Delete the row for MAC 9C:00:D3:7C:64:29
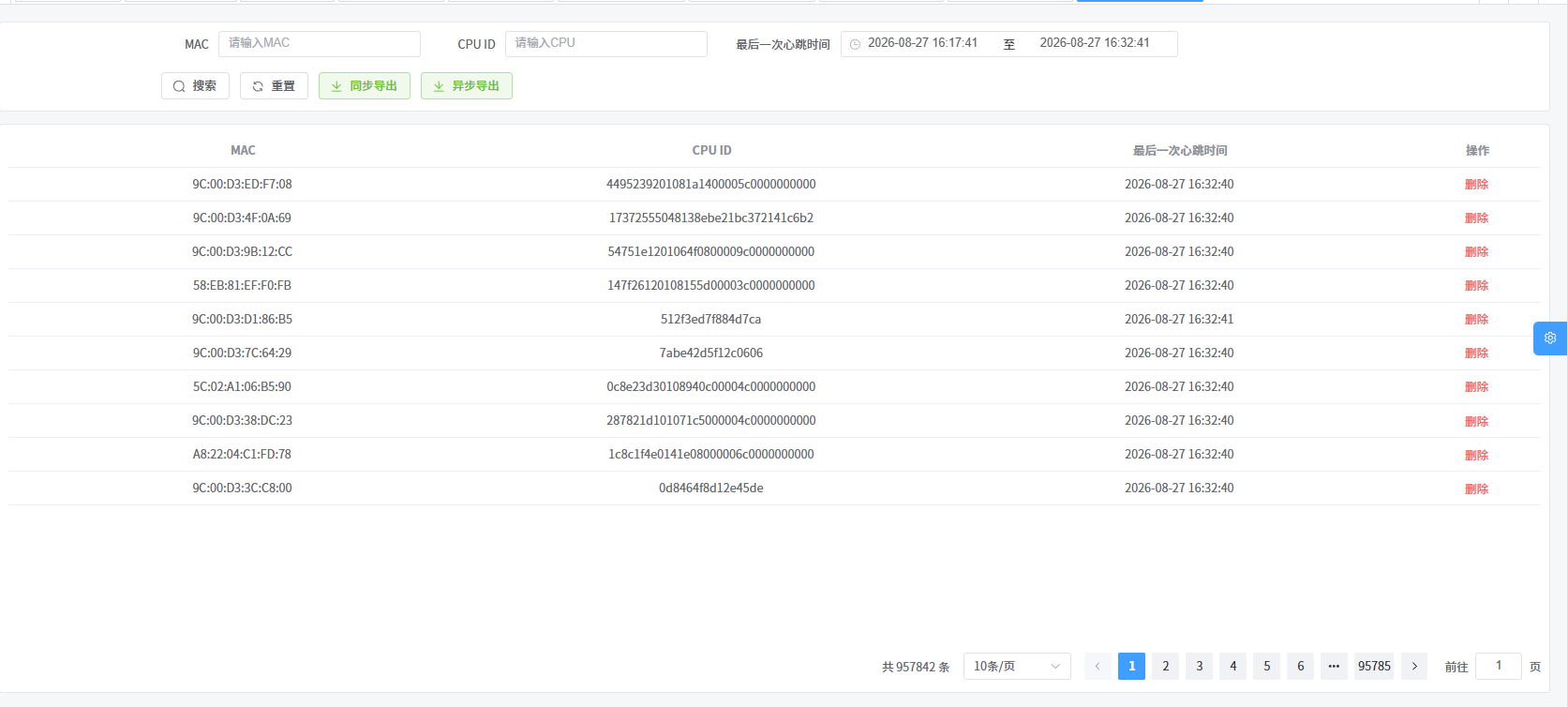Viewport: 1568px width, 707px height. click(1477, 353)
